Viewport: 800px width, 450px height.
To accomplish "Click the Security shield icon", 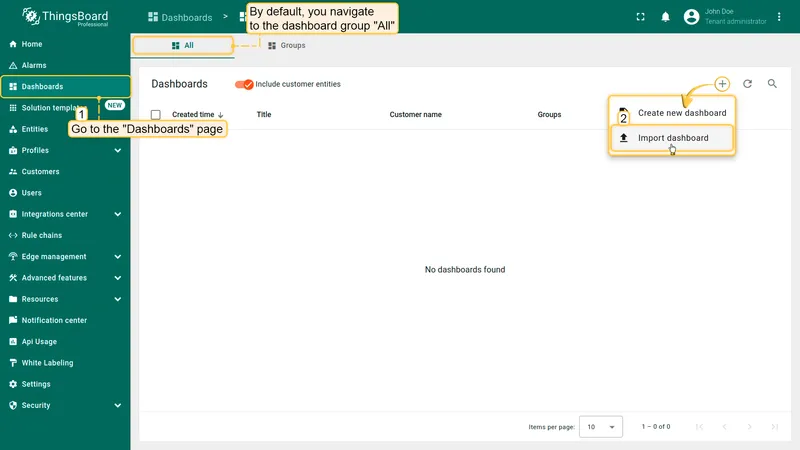I will pyautogui.click(x=13, y=405).
